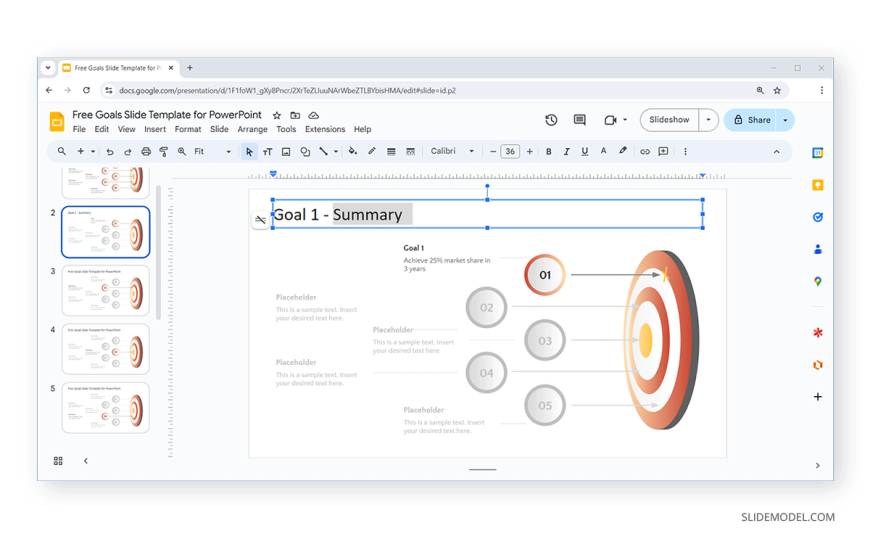Increase font size with plus button
The image size is (870, 539).
(529, 152)
